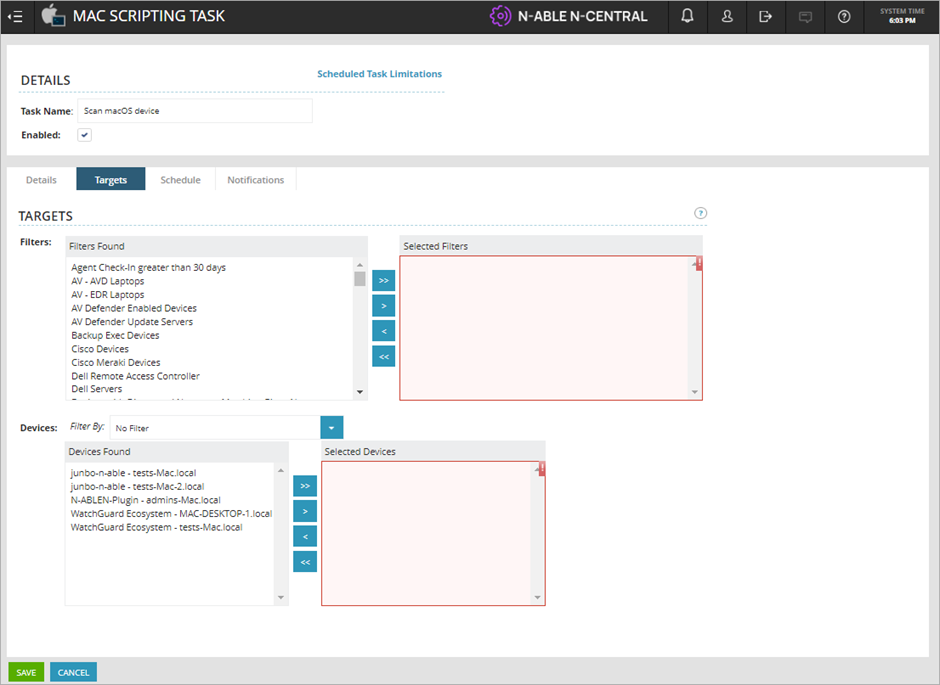Edit the Task Name field
This screenshot has height=685, width=940.
point(195,110)
